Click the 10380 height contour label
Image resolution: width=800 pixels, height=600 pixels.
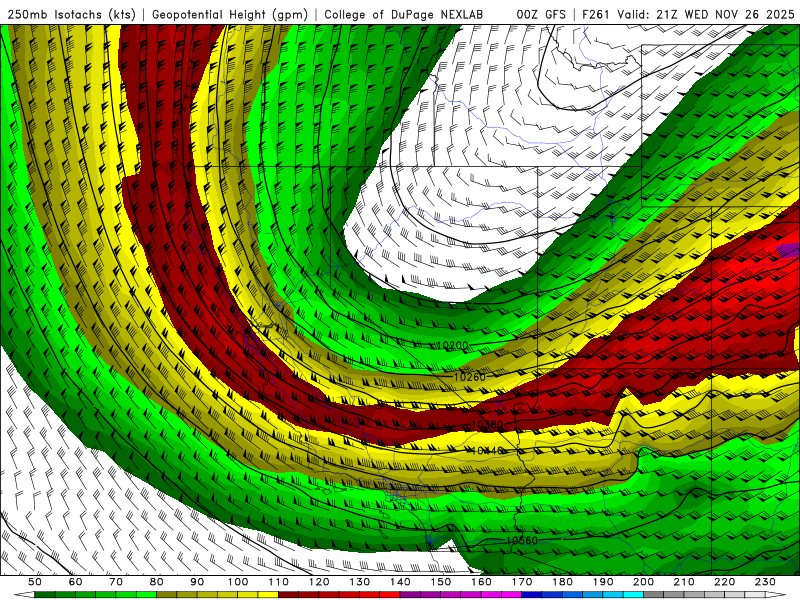point(487,424)
